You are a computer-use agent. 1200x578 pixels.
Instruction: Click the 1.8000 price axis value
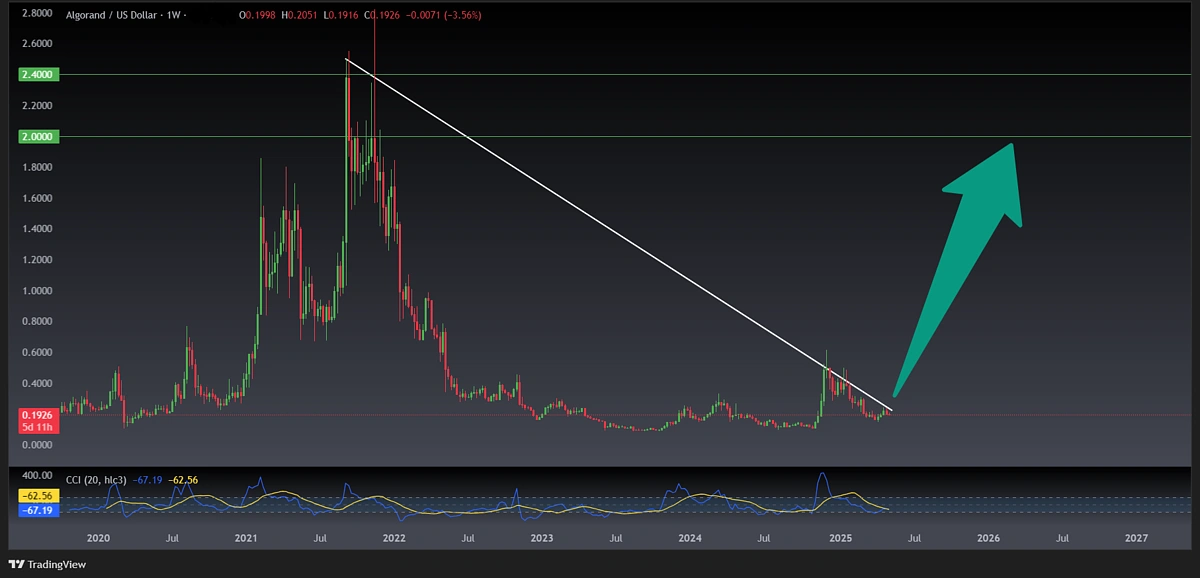pos(37,168)
